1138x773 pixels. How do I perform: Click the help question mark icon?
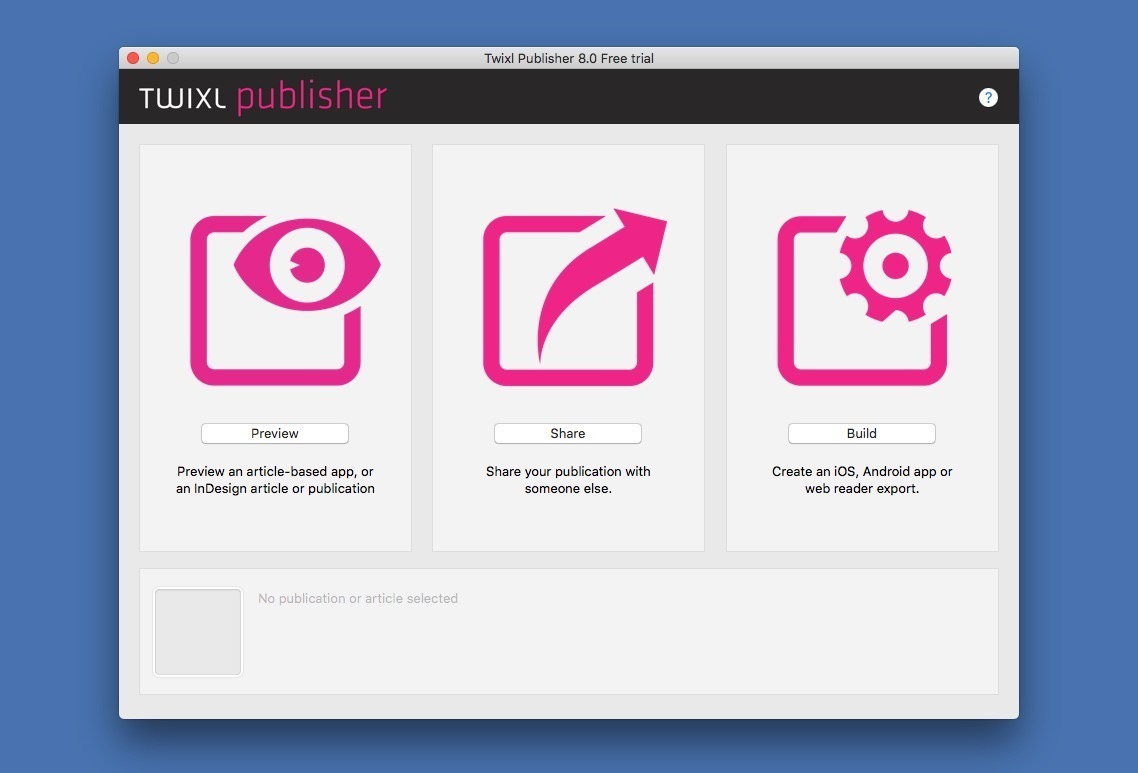pyautogui.click(x=988, y=97)
